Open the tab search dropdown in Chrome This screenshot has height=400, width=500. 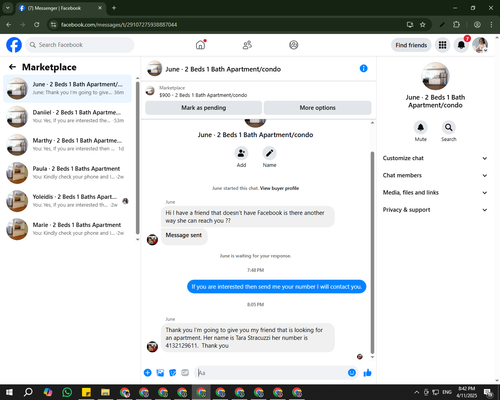[x=8, y=8]
